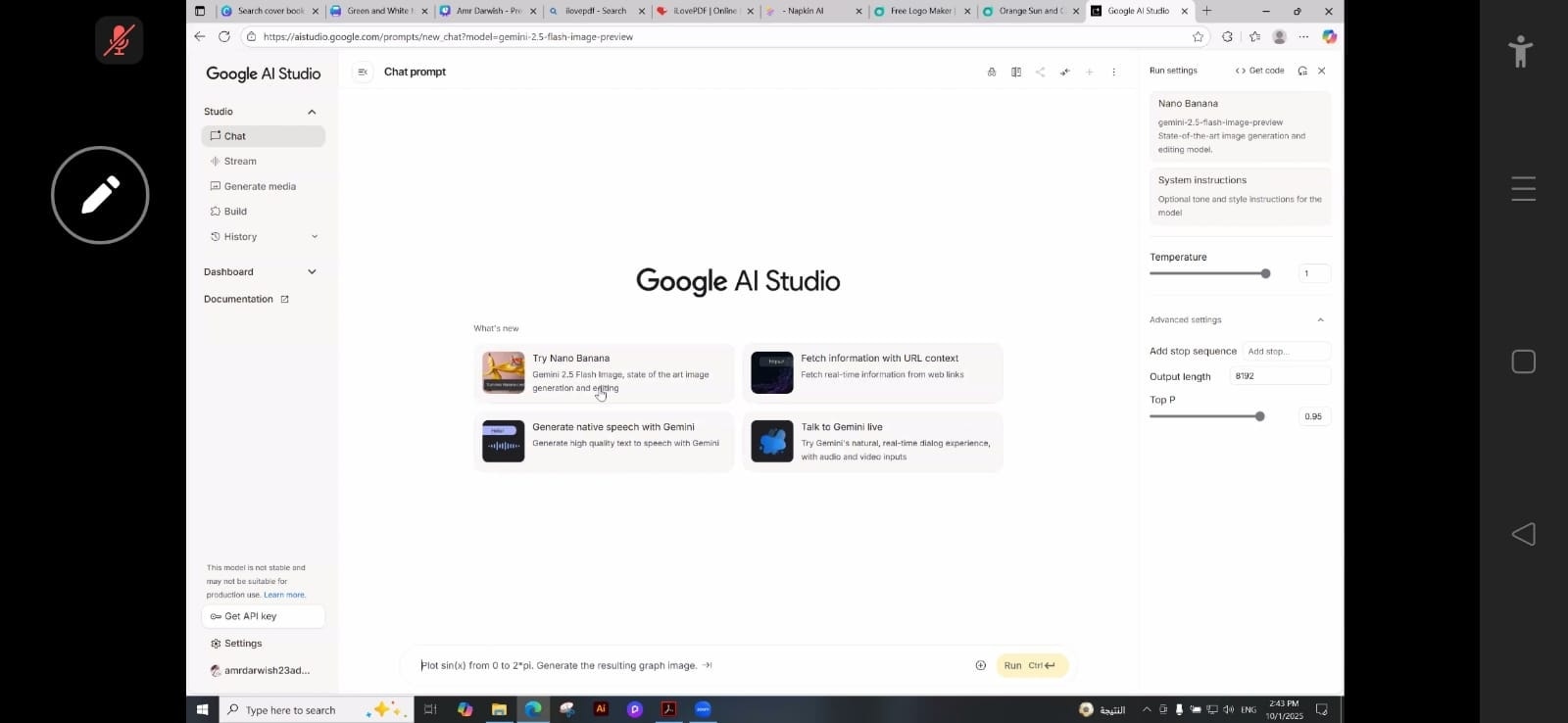Viewport: 1568px width, 723px height.
Task: Click the sparkle icon in chat header
Action: [1064, 72]
